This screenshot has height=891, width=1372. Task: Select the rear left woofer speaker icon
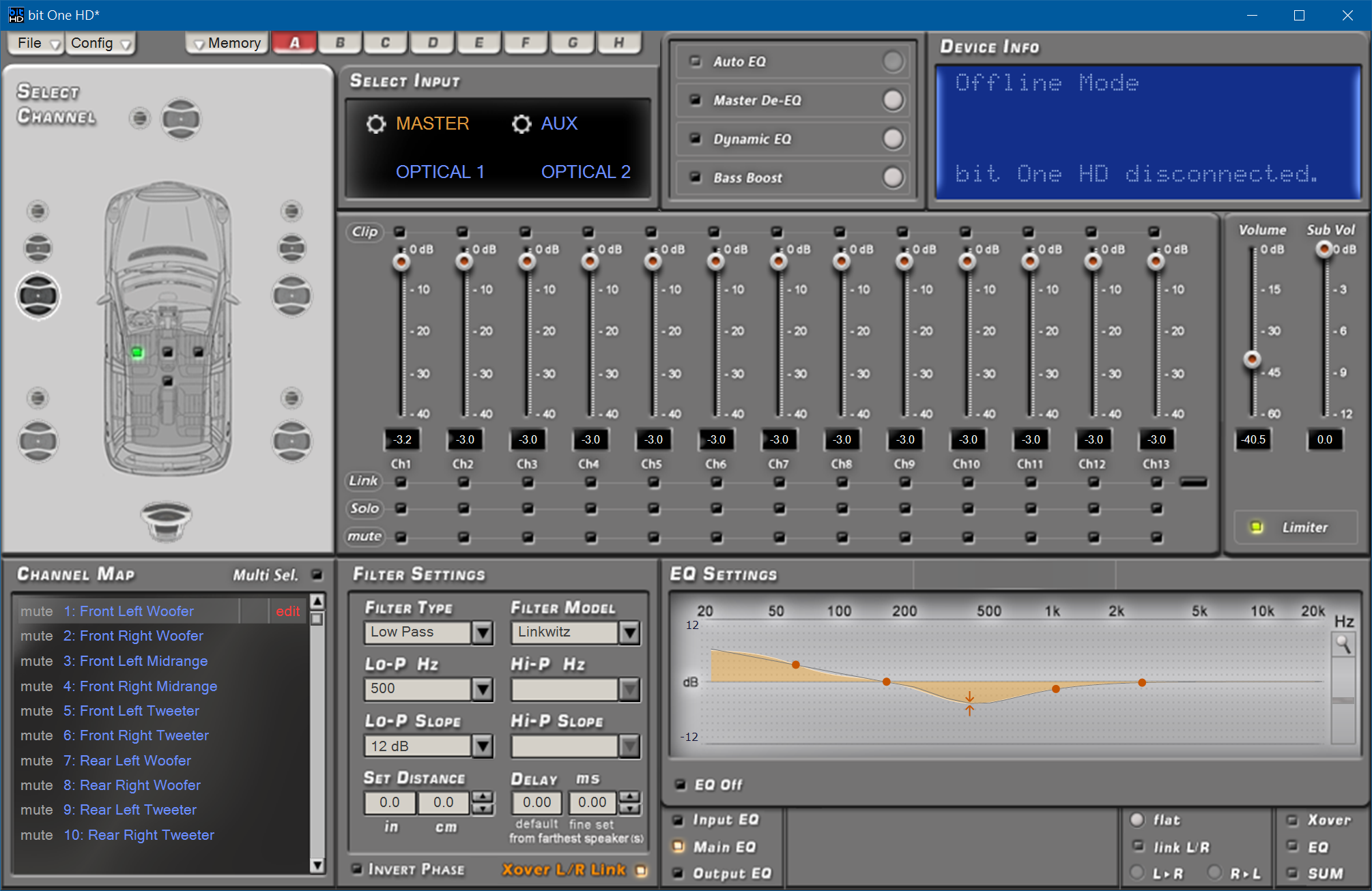[38, 441]
